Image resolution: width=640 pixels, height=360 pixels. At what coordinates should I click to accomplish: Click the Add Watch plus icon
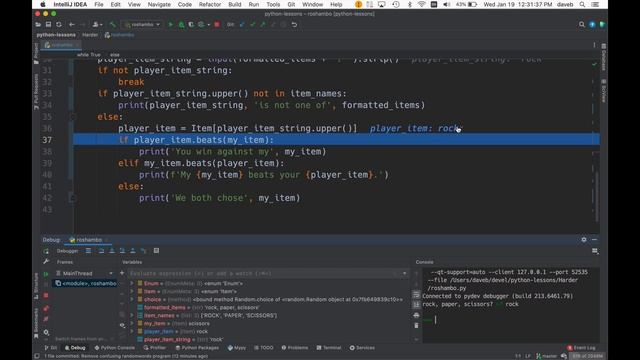pos(122,273)
